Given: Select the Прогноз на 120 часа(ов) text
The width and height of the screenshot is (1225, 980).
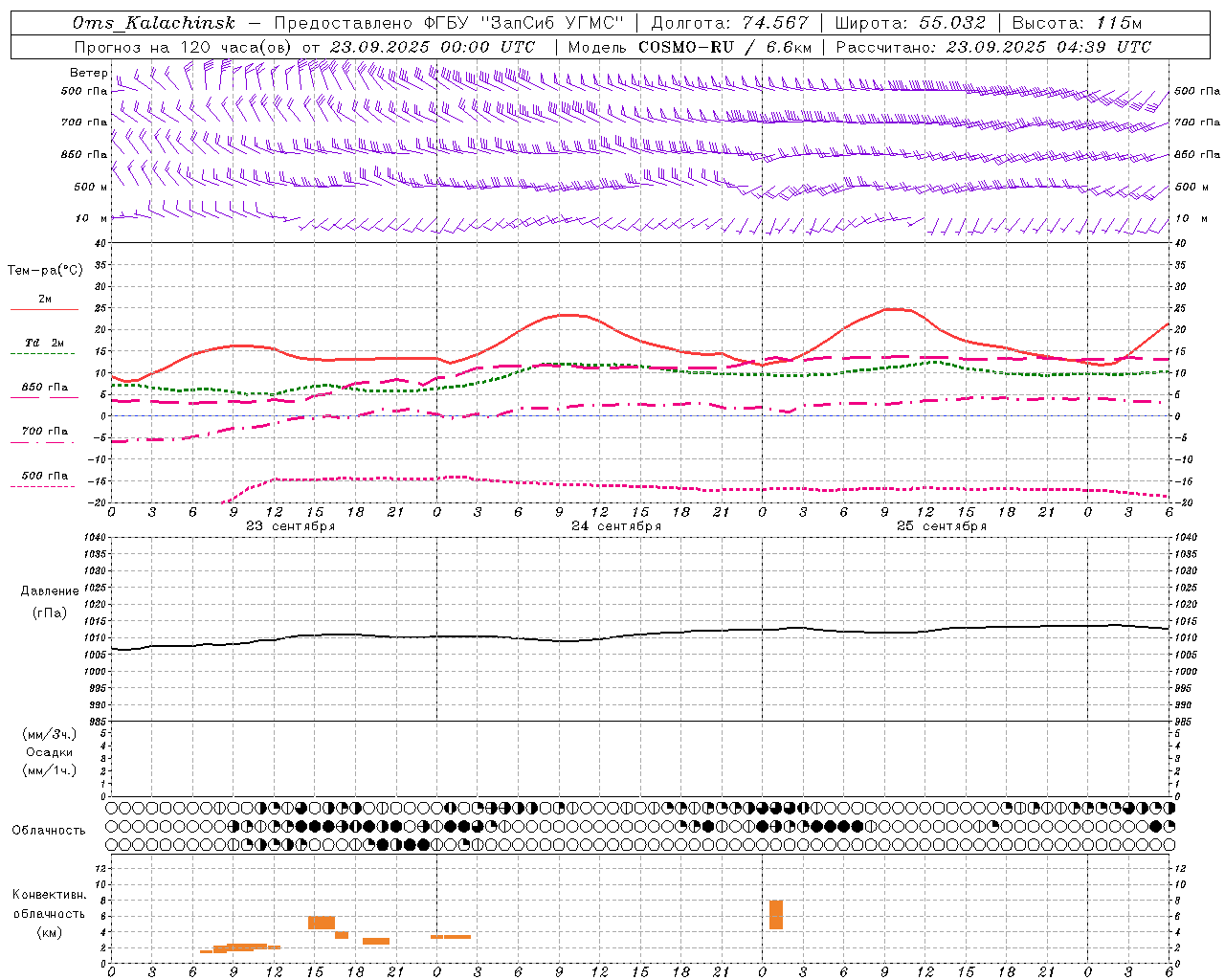Looking at the screenshot, I should (x=184, y=47).
